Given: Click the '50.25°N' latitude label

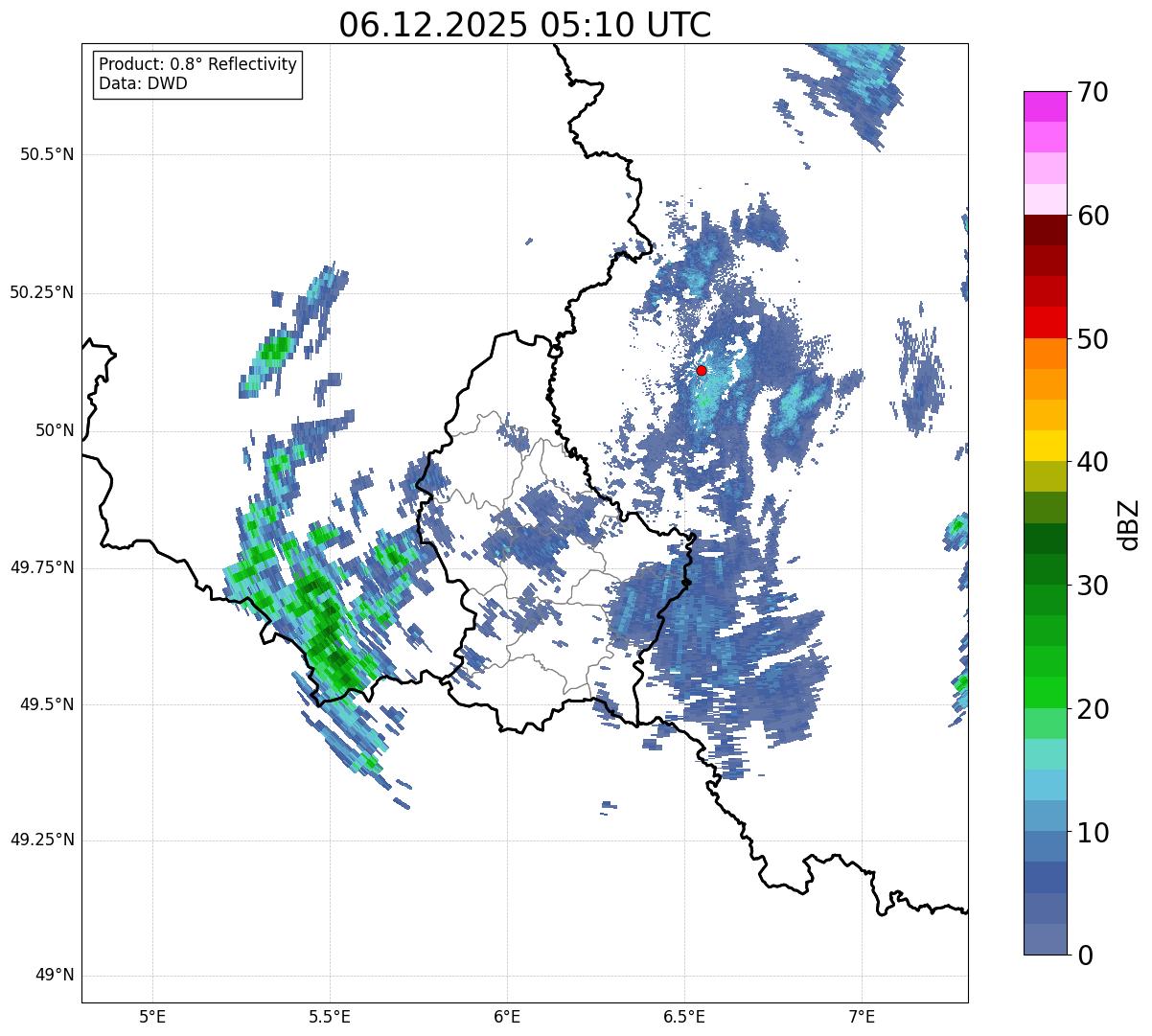Looking at the screenshot, I should [42, 292].
